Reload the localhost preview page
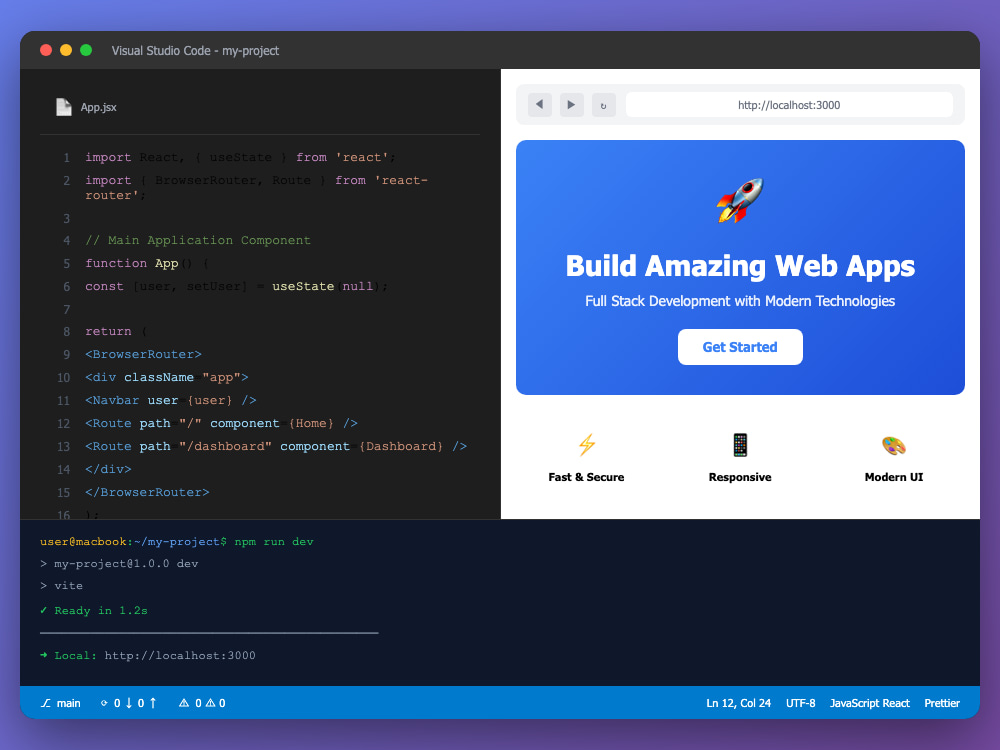 pyautogui.click(x=603, y=105)
